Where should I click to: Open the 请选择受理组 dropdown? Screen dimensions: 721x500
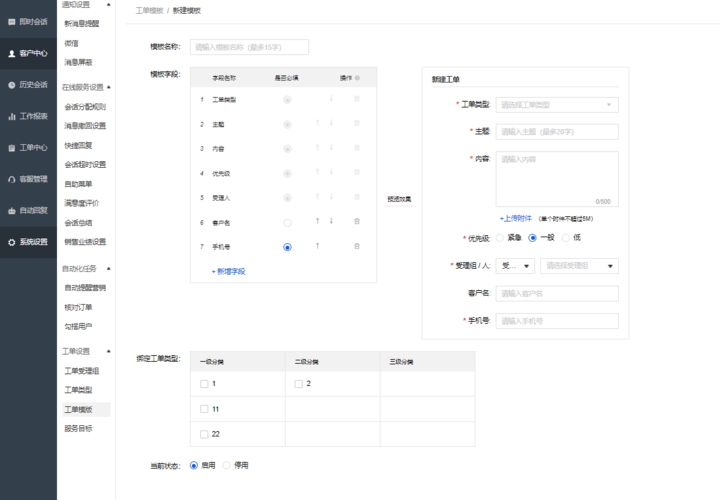(579, 266)
